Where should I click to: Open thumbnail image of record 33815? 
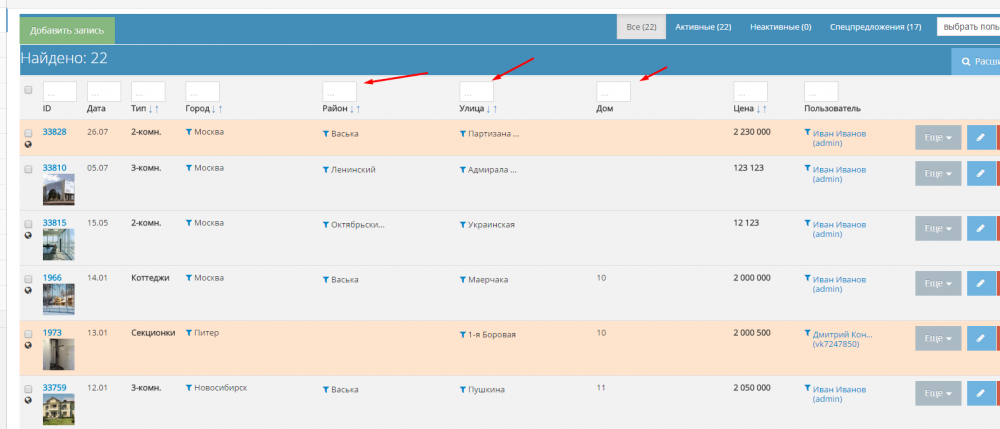click(x=59, y=245)
